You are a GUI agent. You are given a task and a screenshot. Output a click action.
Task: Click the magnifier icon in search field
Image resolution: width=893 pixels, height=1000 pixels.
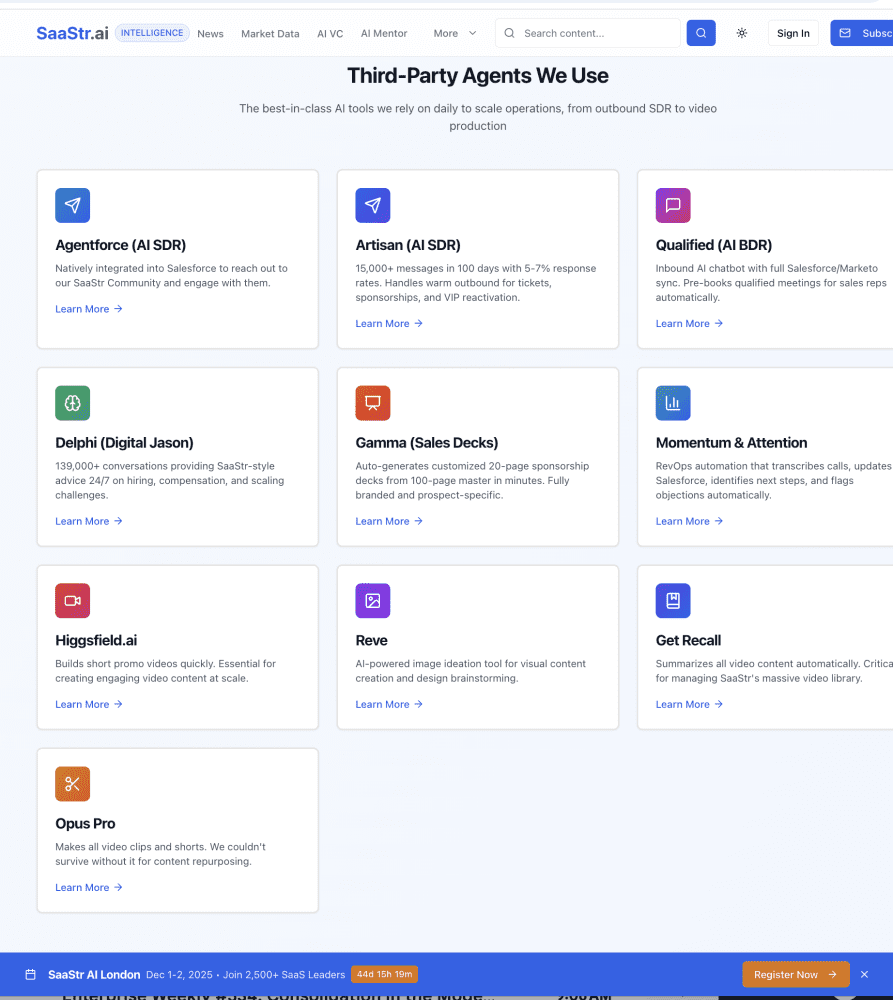(510, 33)
